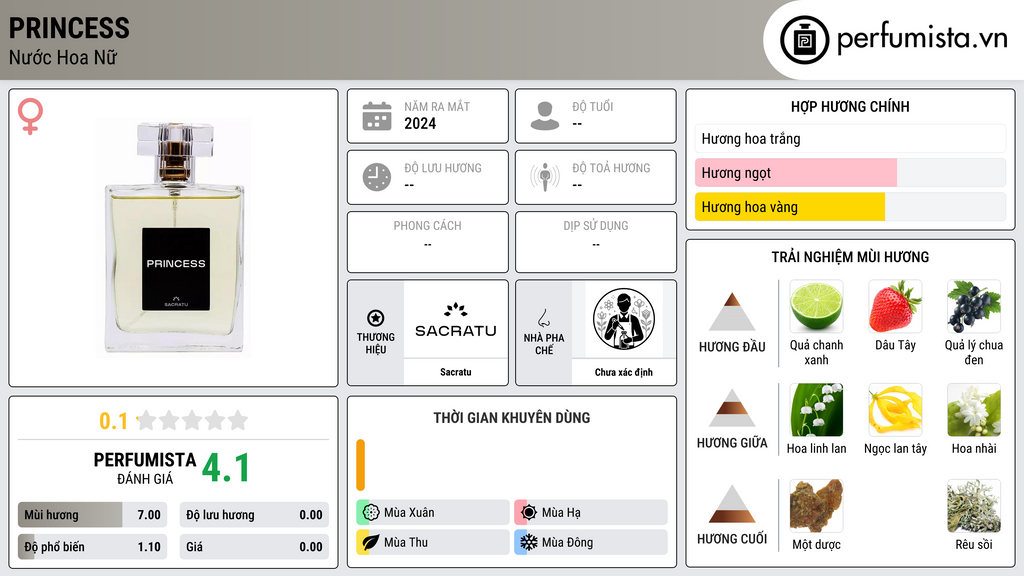This screenshot has height=576, width=1024.
Task: Click the green 4.1 Perfumista rating
Action: pos(226,468)
